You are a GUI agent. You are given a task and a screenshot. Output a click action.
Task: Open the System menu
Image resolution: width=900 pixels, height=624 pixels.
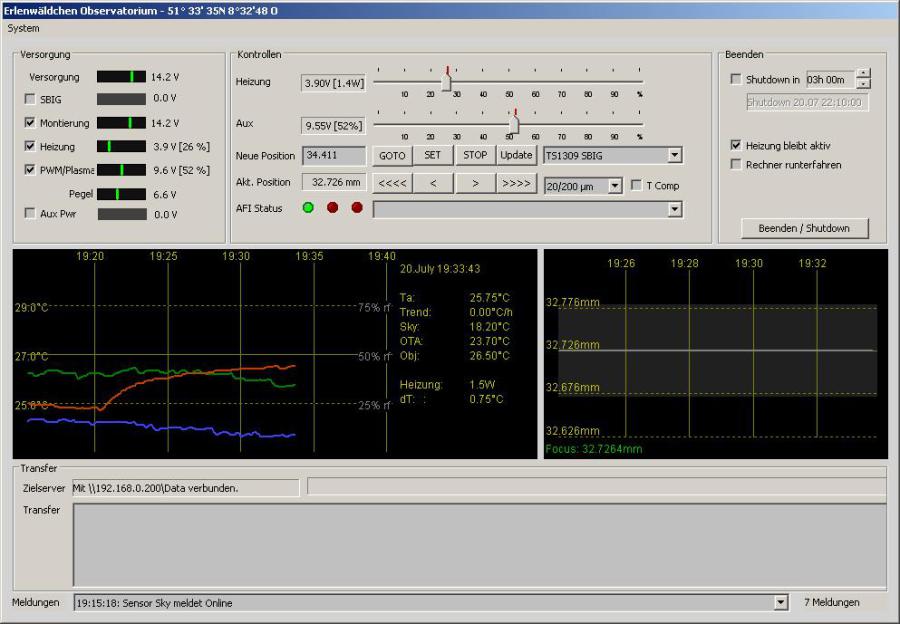[23, 28]
